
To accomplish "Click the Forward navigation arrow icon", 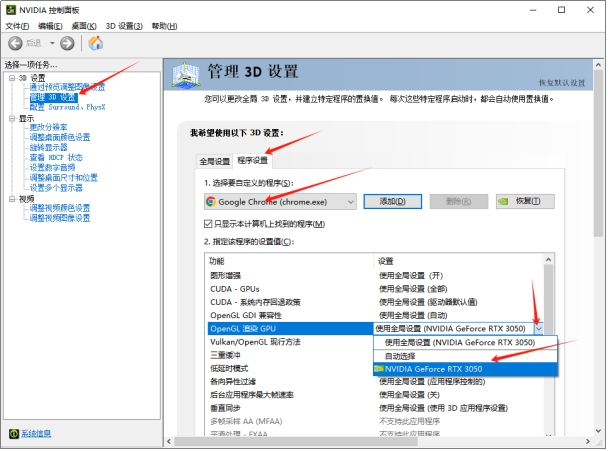I will 67,43.
